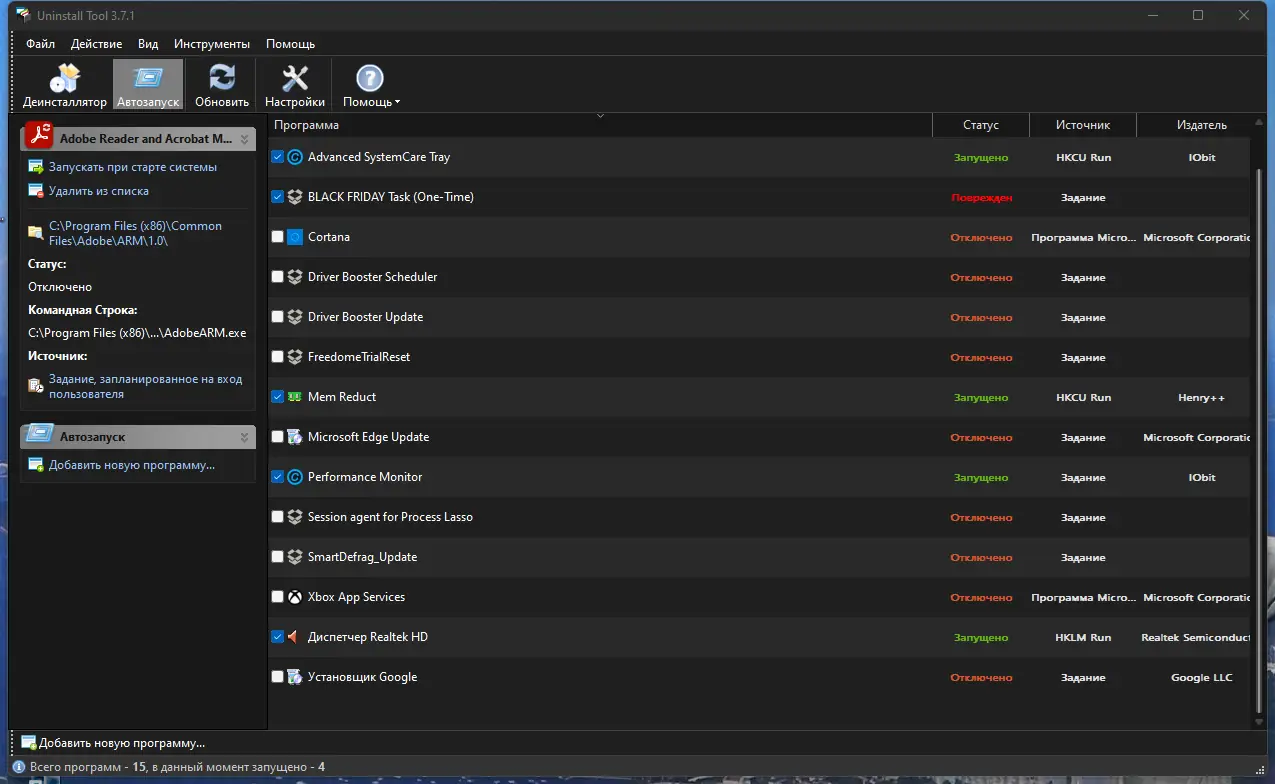
Task: Sort by the Источник column header
Action: click(1083, 125)
